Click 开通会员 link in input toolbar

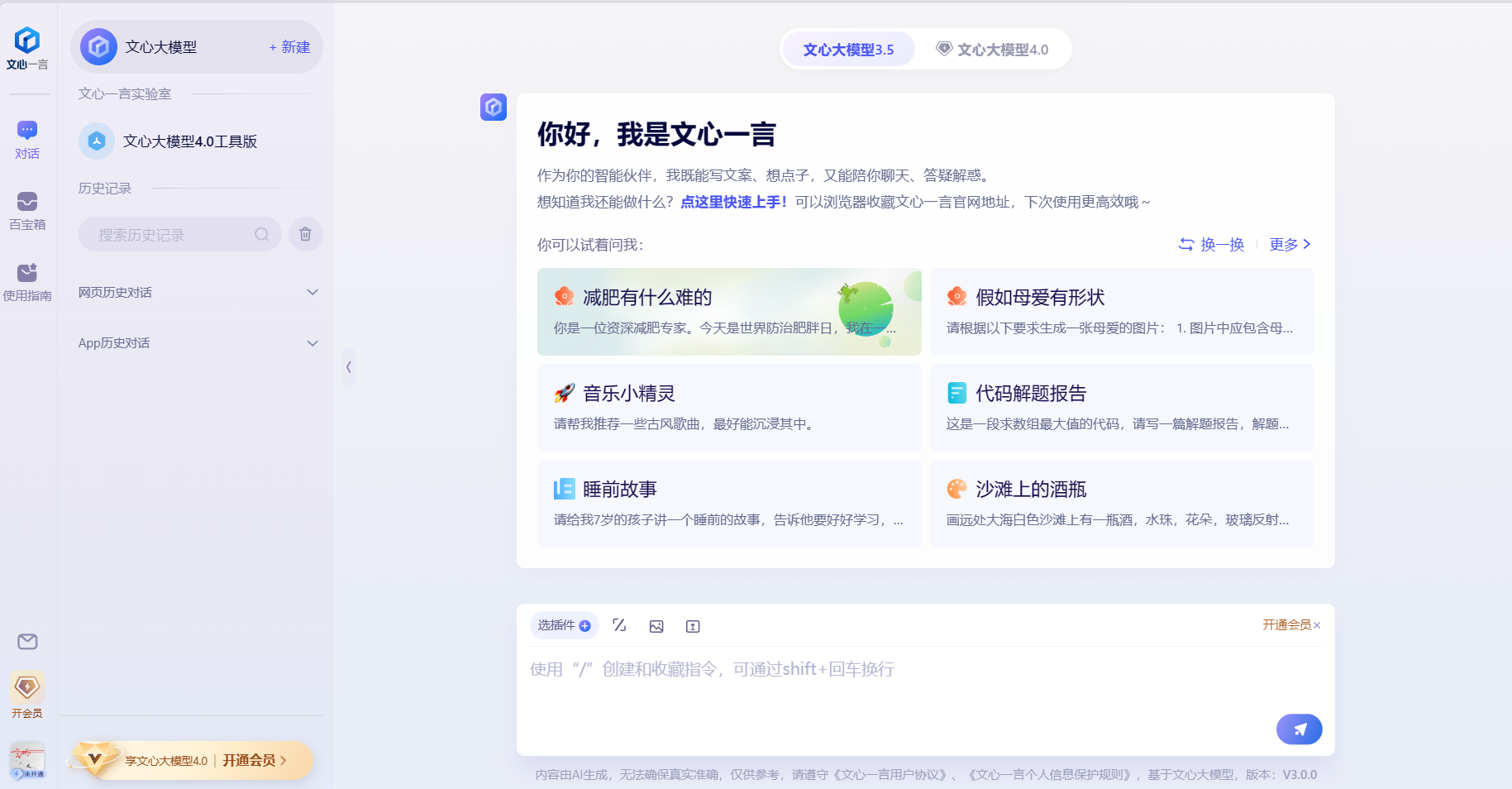pyautogui.click(x=1286, y=624)
